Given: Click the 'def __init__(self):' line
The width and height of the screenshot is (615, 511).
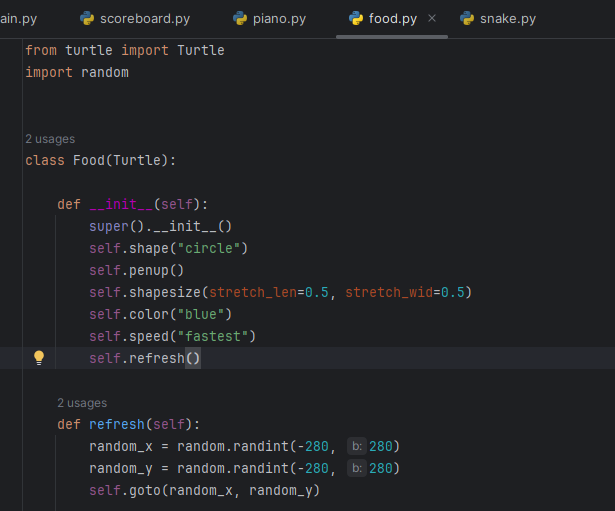Looking at the screenshot, I should point(133,204).
